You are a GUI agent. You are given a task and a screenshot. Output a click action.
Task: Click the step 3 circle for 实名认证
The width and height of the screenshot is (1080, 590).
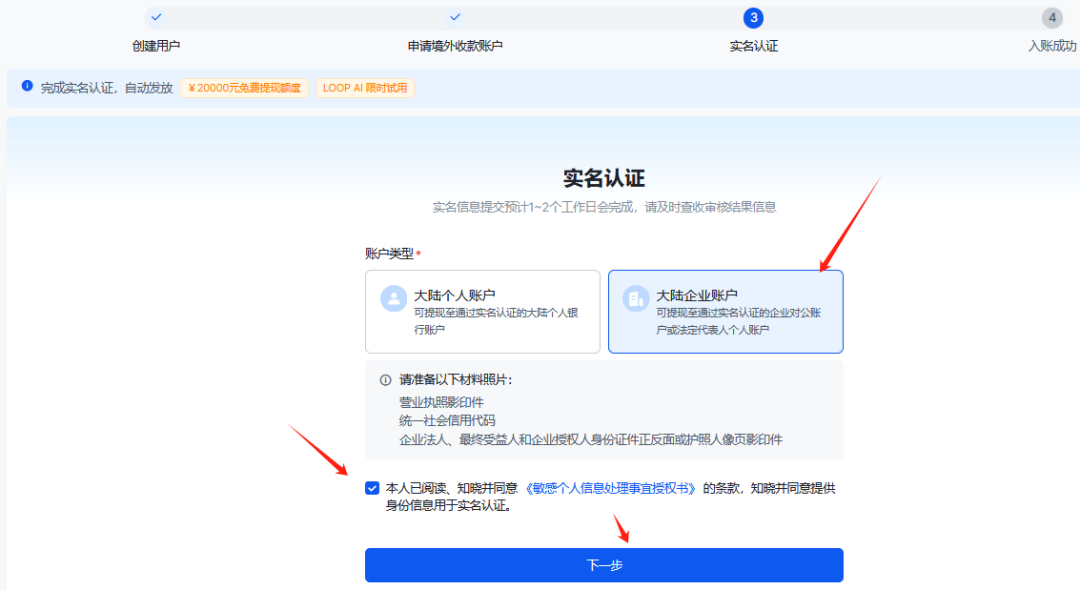click(x=754, y=18)
